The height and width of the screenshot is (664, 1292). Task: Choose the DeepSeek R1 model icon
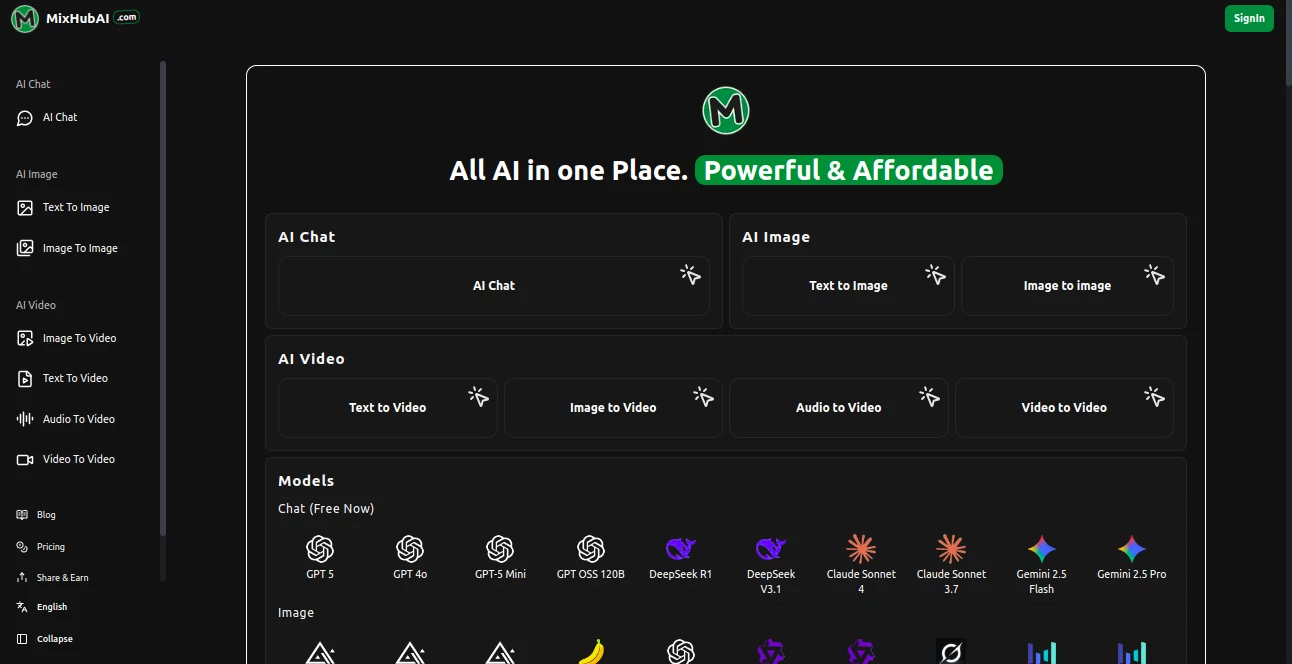tap(680, 549)
